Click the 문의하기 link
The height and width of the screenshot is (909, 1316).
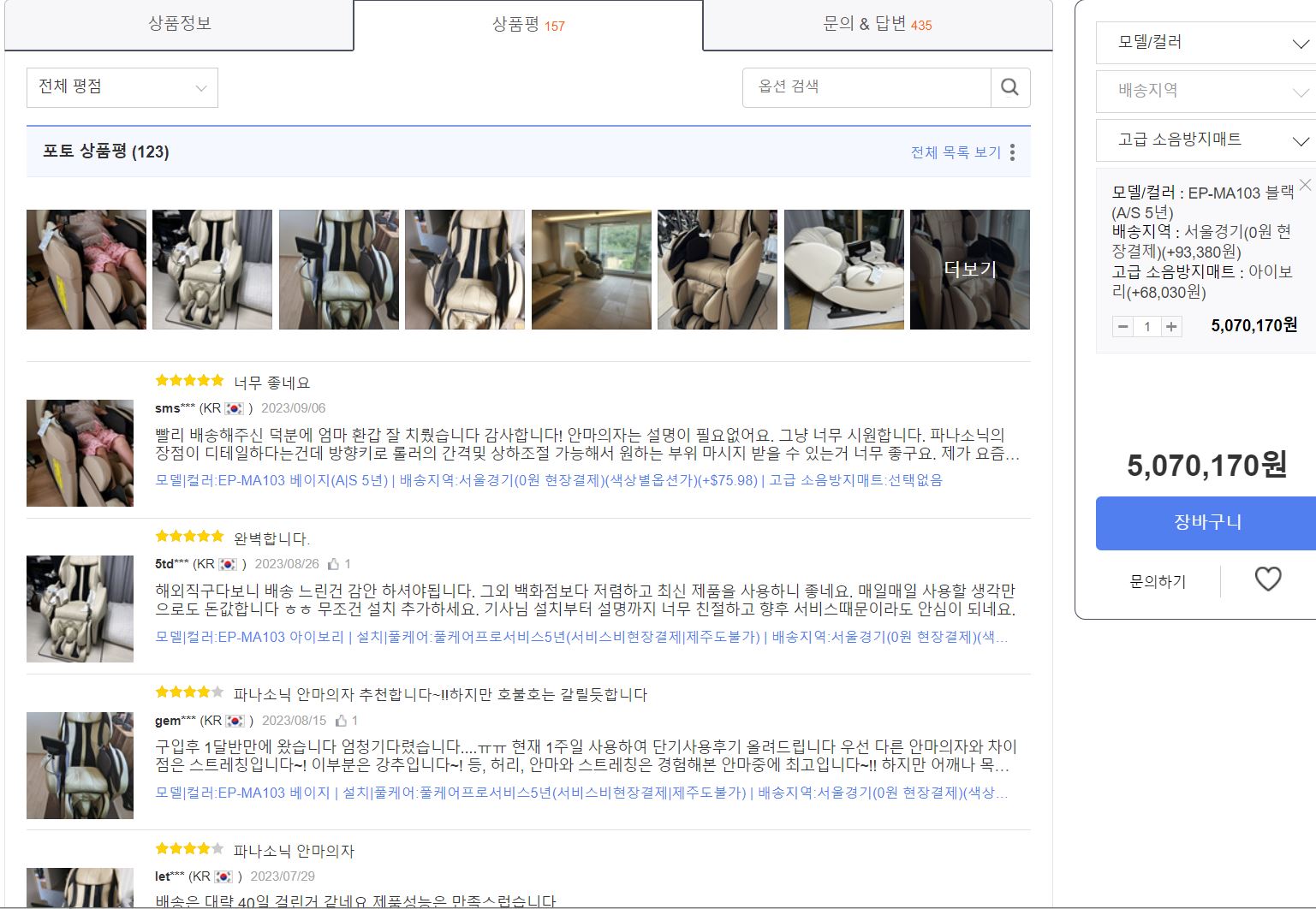tap(1158, 581)
